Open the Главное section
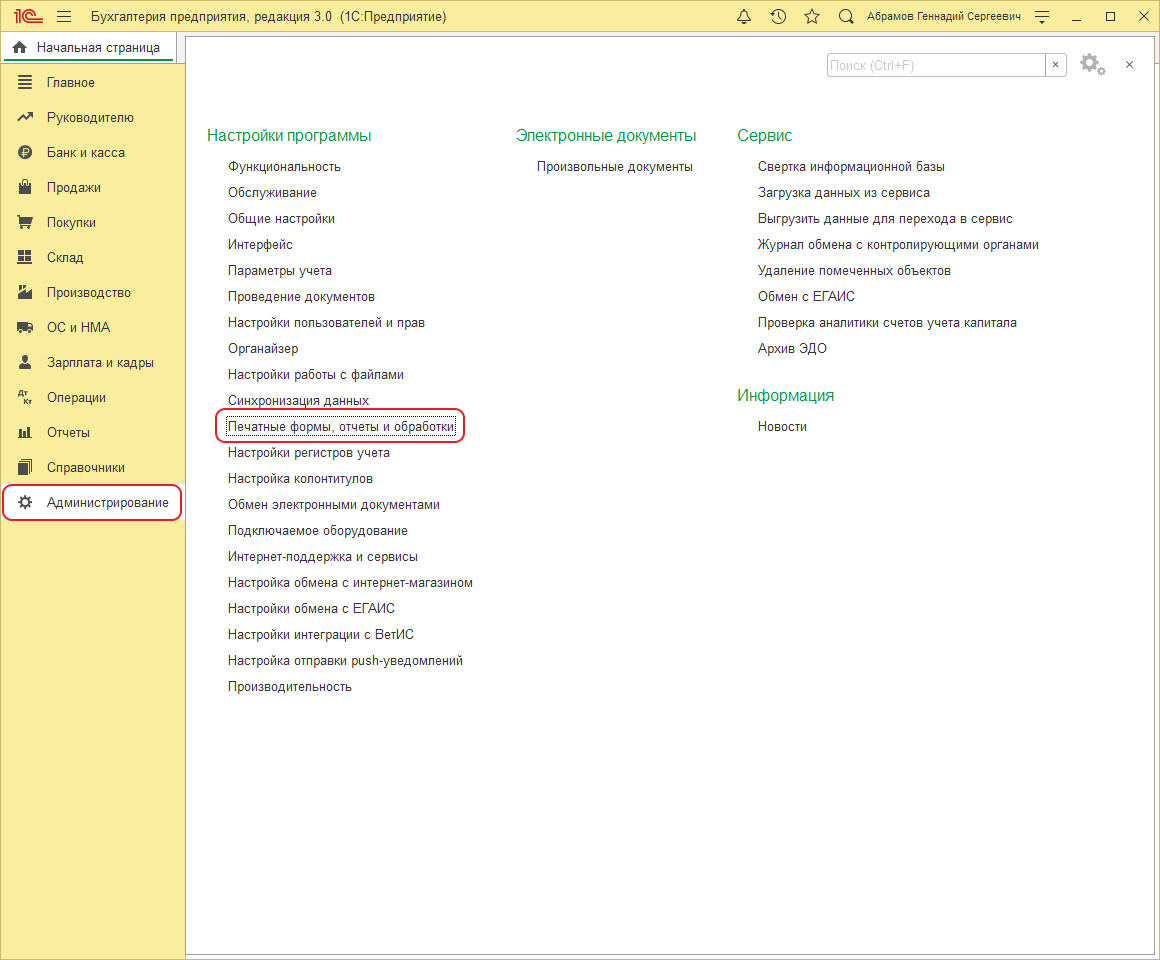Viewport: 1160px width, 960px height. click(92, 82)
